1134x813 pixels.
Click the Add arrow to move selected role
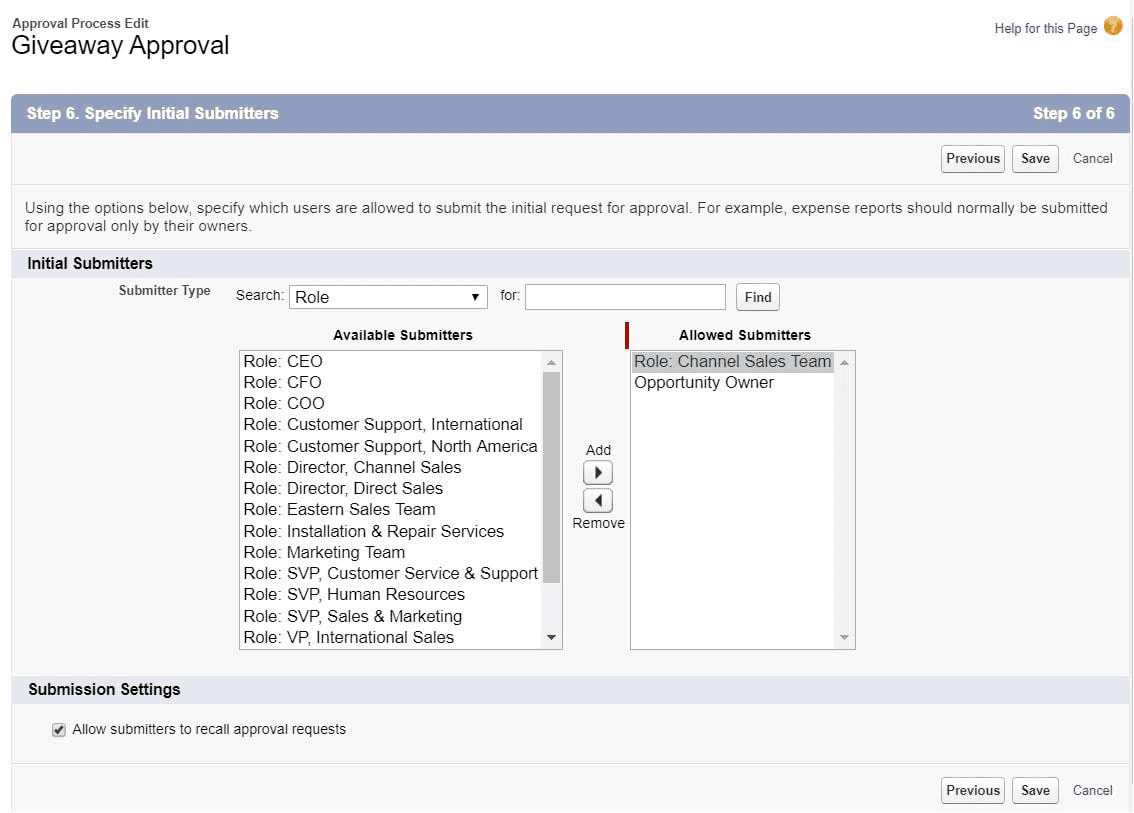[598, 471]
